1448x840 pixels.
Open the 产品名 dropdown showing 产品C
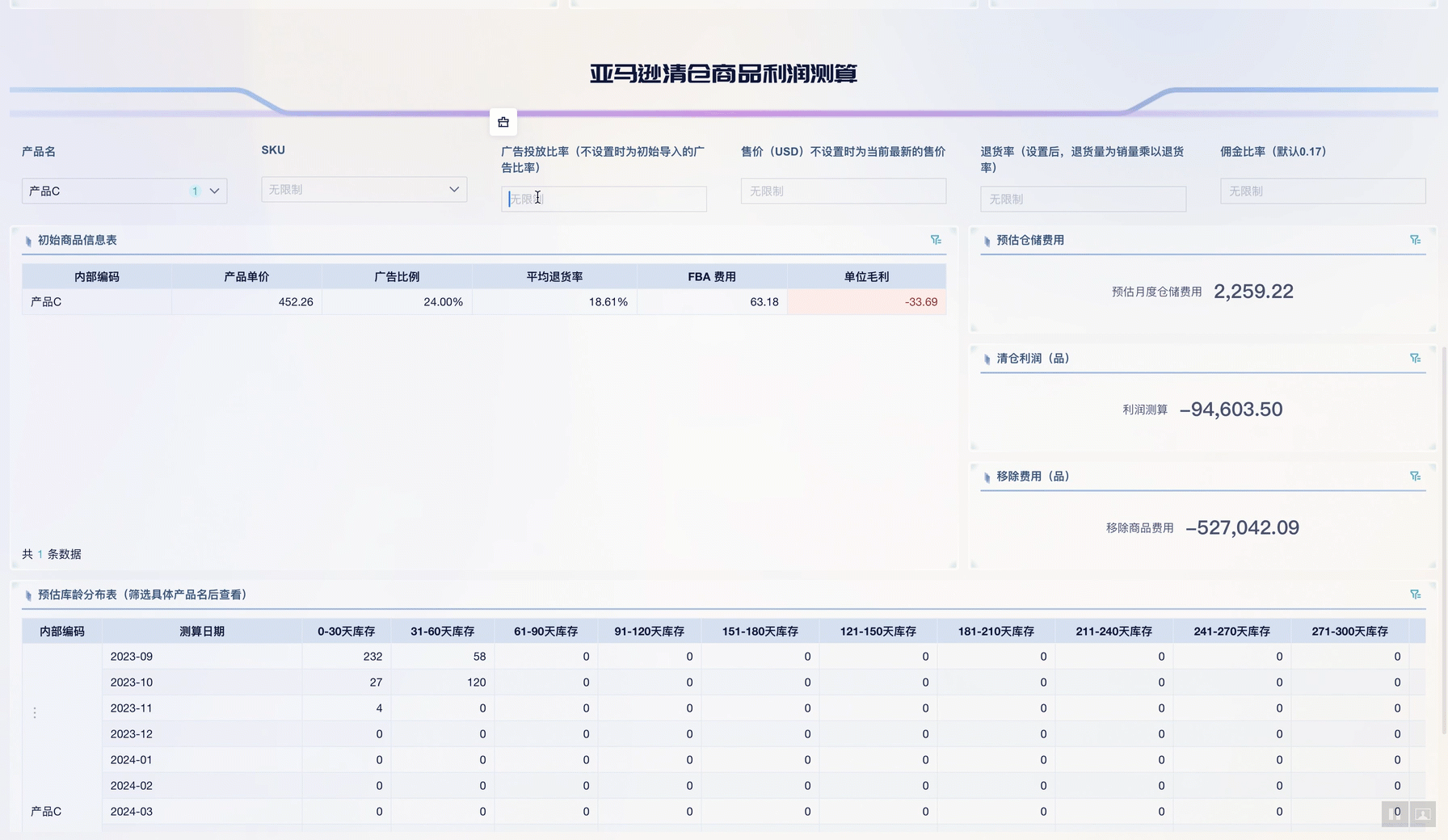pos(124,191)
